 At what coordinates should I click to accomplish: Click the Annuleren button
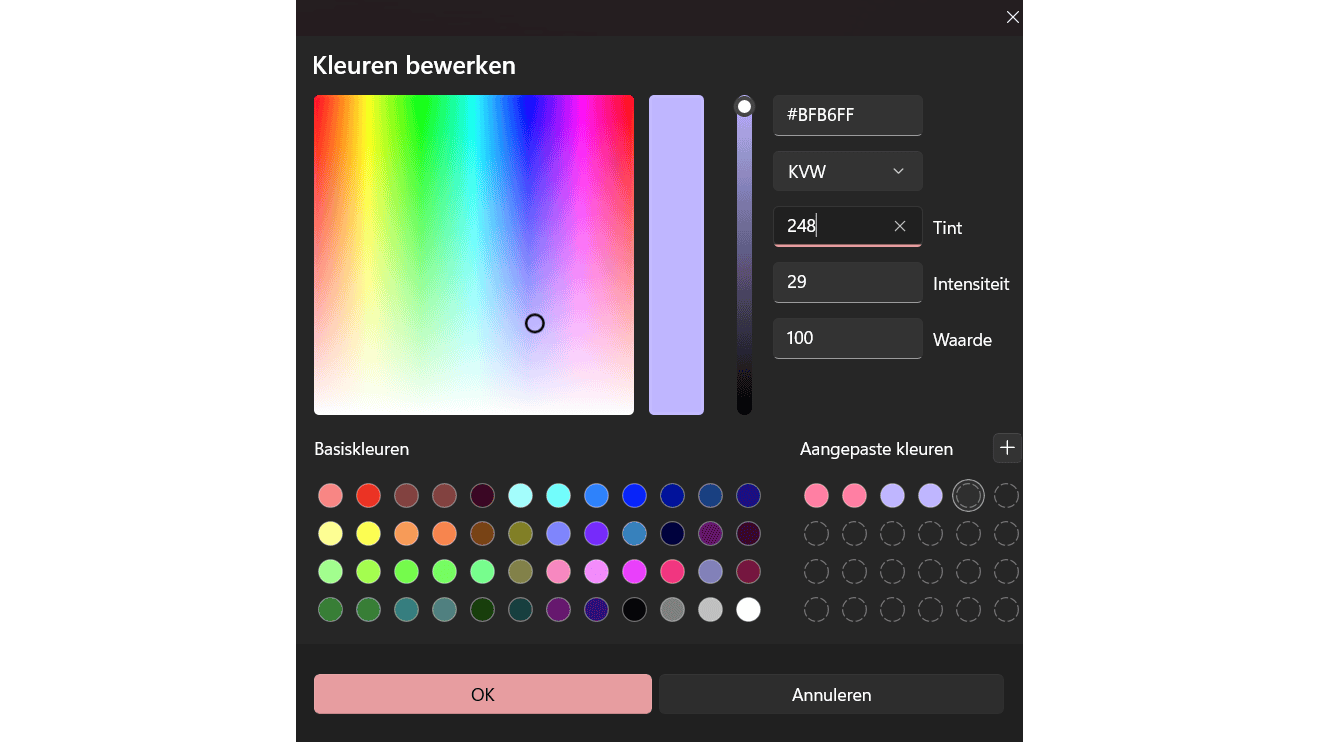click(831, 694)
